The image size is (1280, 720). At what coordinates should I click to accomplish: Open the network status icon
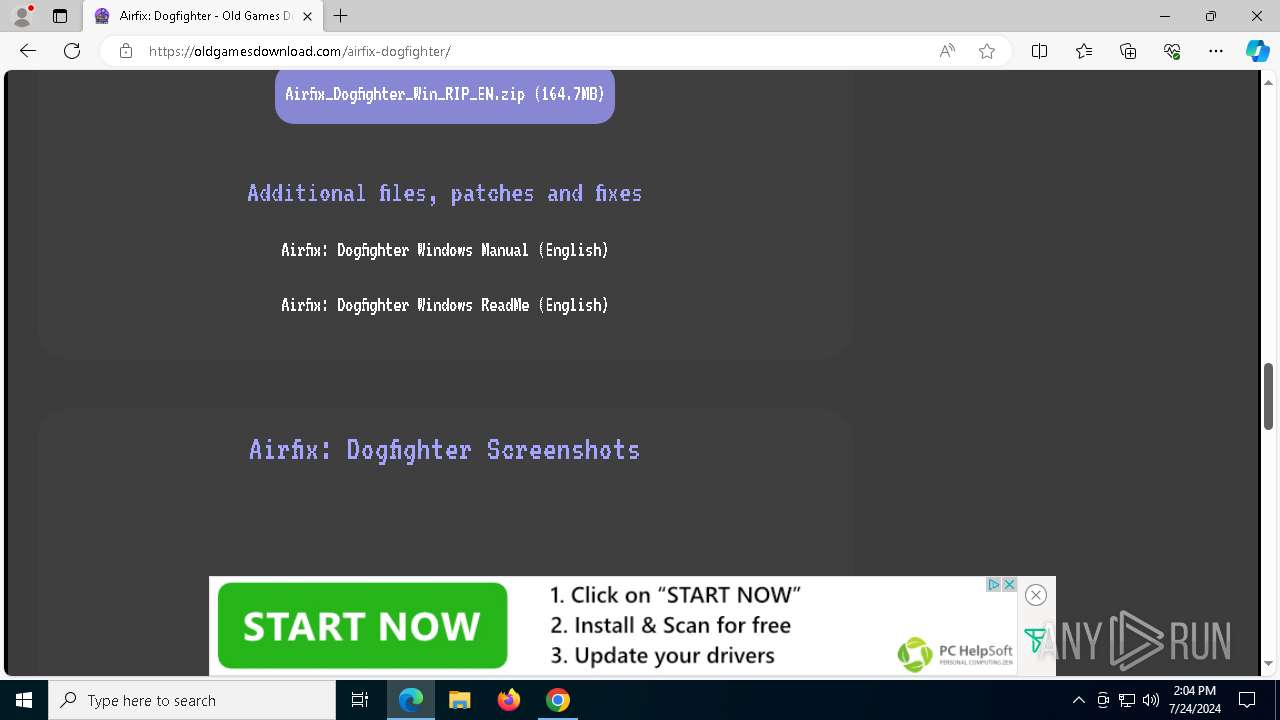click(1127, 700)
